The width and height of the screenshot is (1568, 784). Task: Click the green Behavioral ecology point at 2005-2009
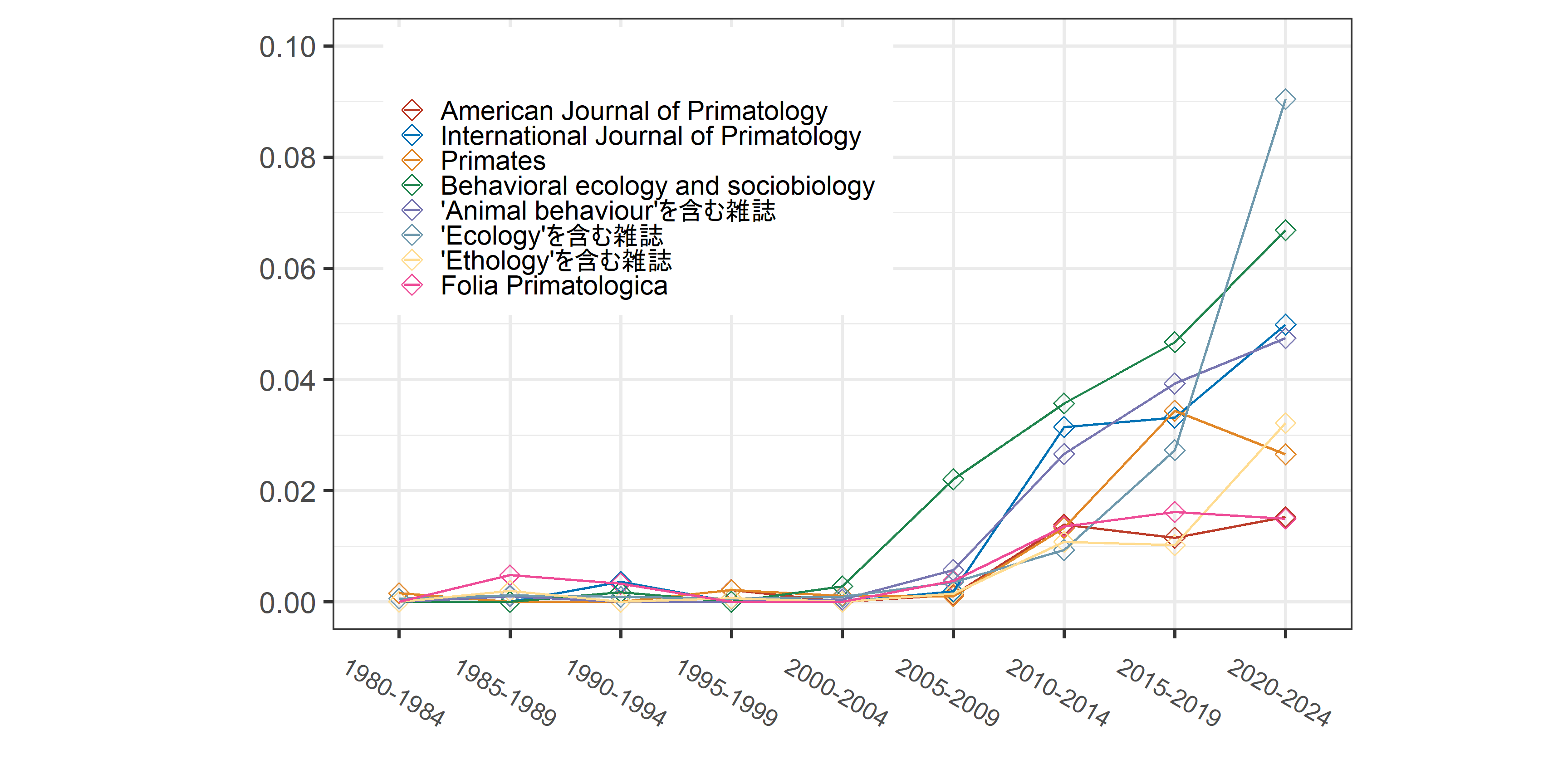[953, 479]
